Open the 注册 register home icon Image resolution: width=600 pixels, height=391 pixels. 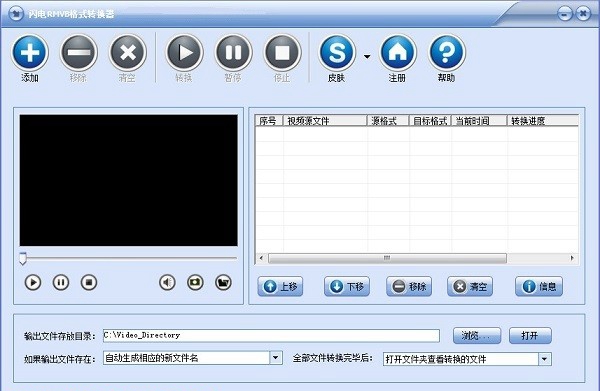(x=398, y=52)
